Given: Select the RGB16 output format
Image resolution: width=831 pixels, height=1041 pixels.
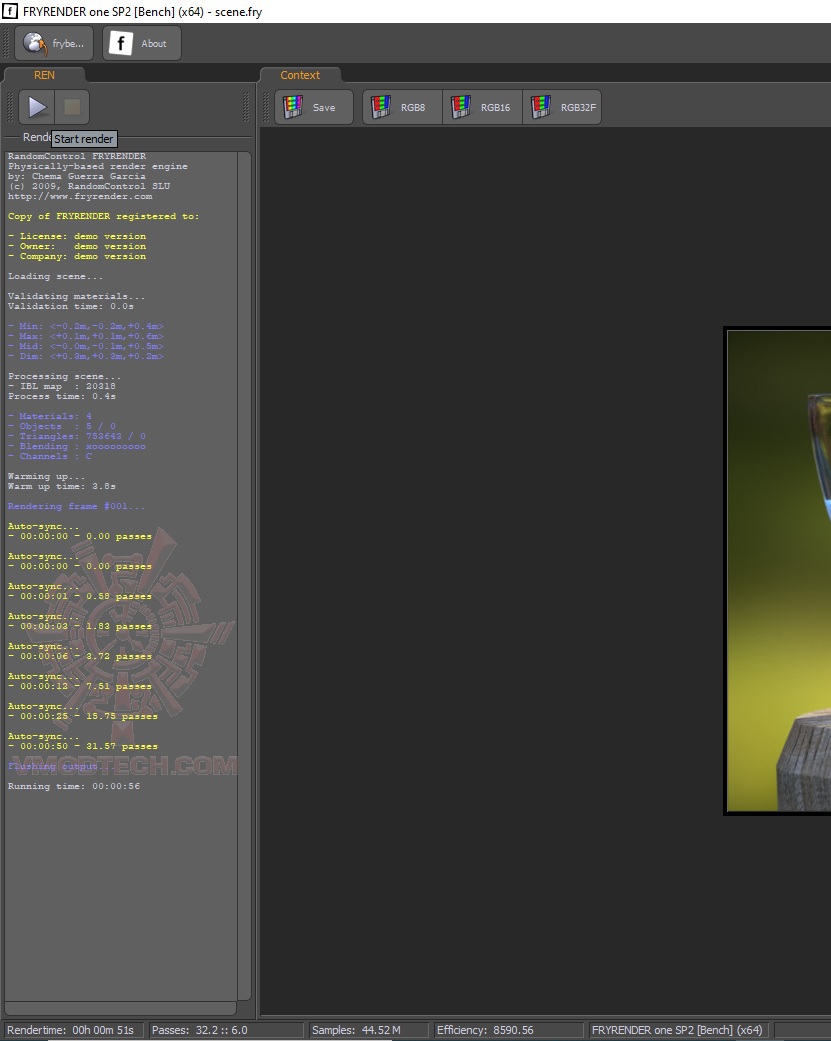Looking at the screenshot, I should 483,107.
